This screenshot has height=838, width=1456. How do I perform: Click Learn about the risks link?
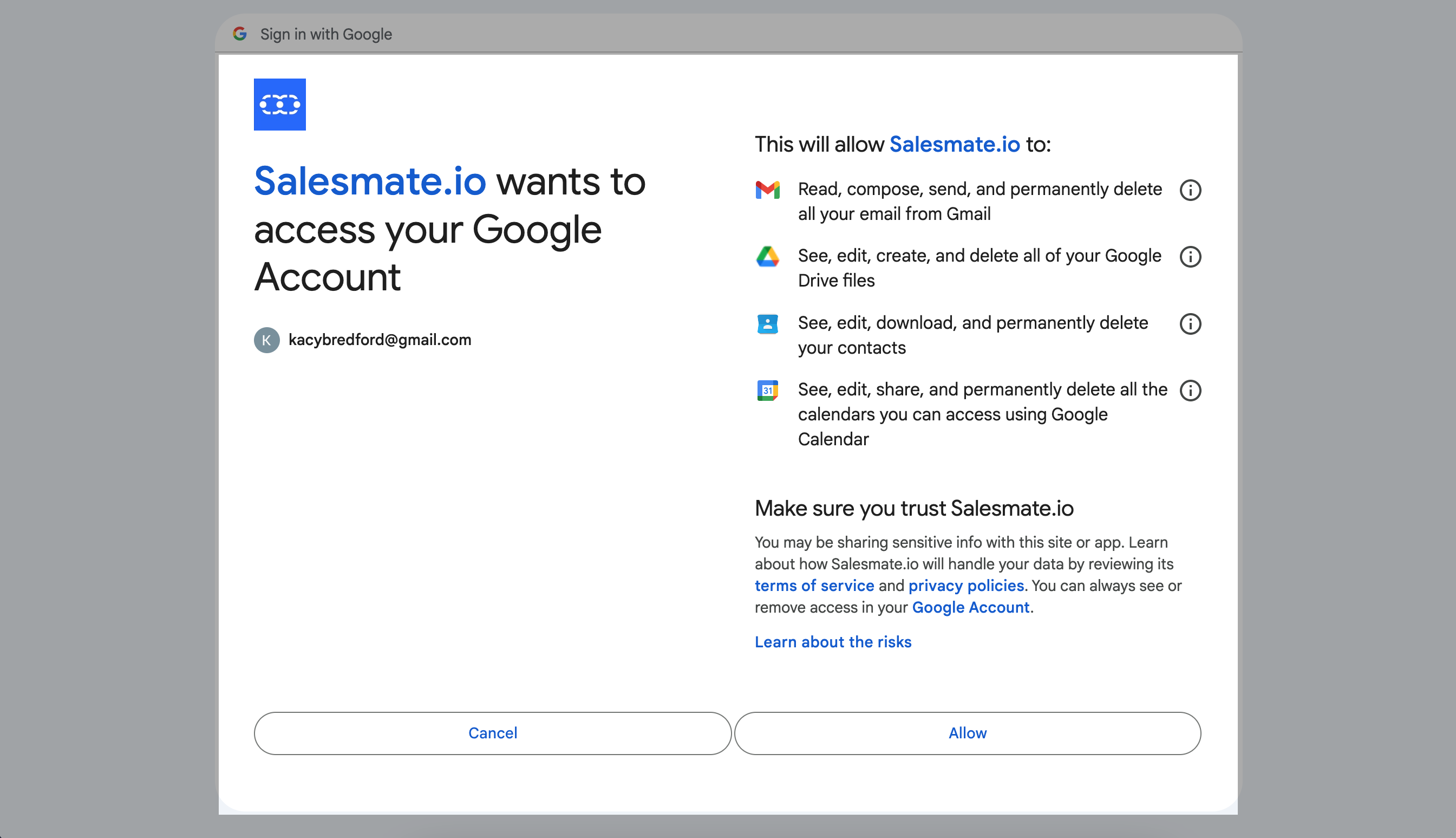coord(833,642)
